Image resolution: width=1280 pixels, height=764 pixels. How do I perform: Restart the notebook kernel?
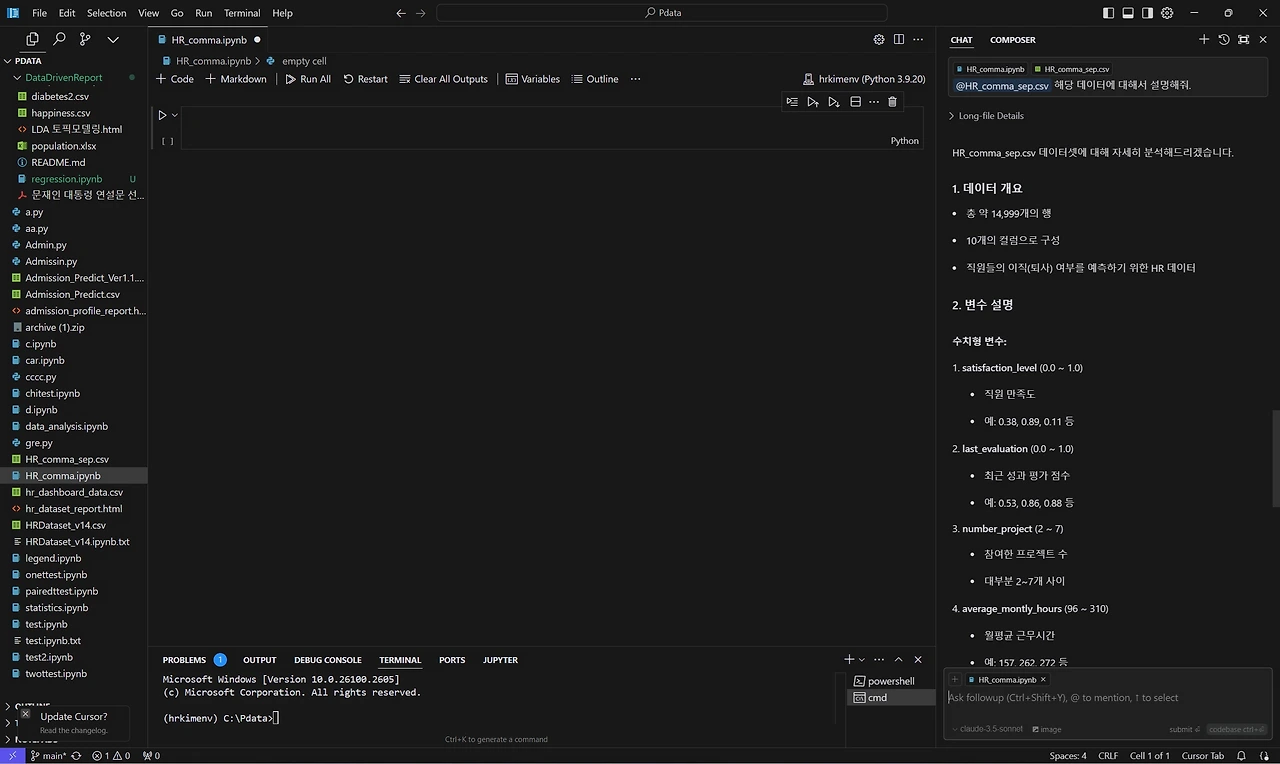point(365,79)
